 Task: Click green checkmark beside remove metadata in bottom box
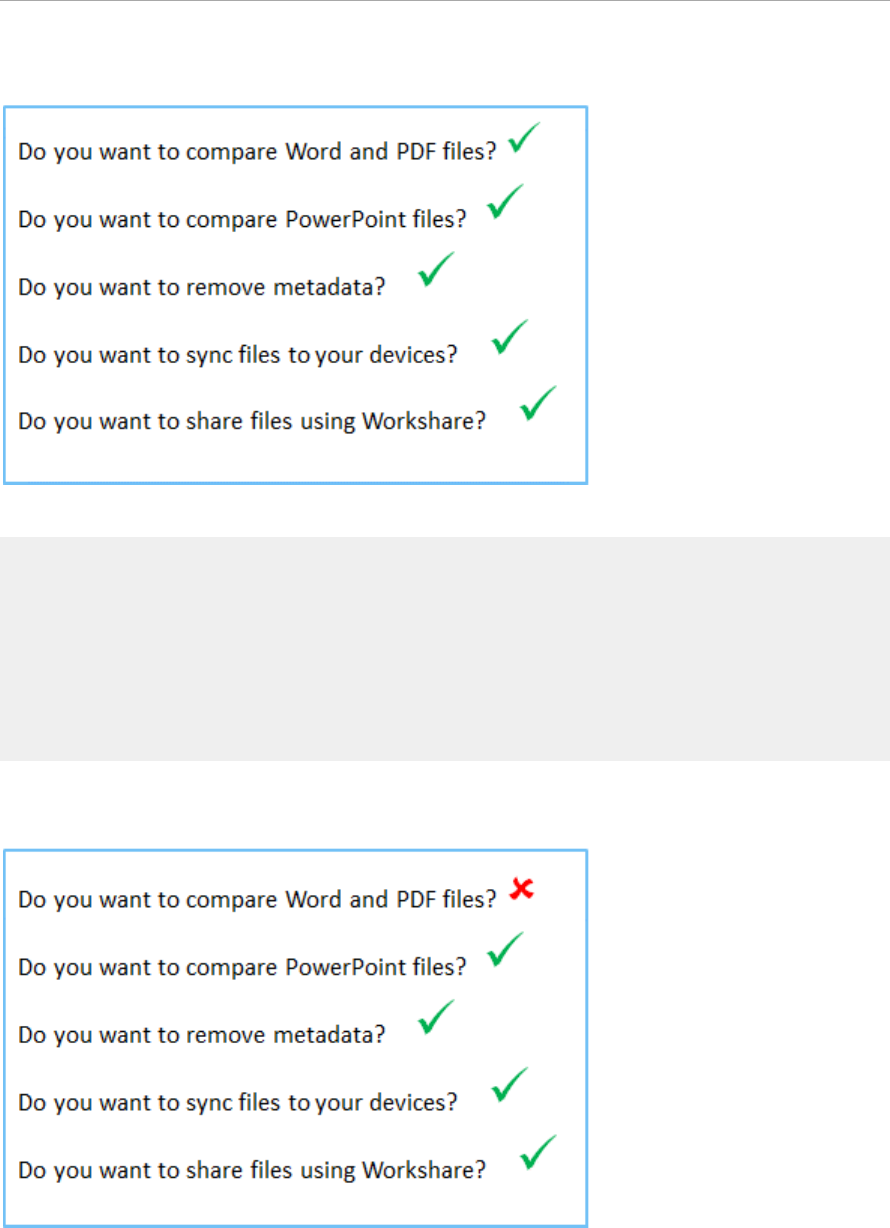(436, 1017)
